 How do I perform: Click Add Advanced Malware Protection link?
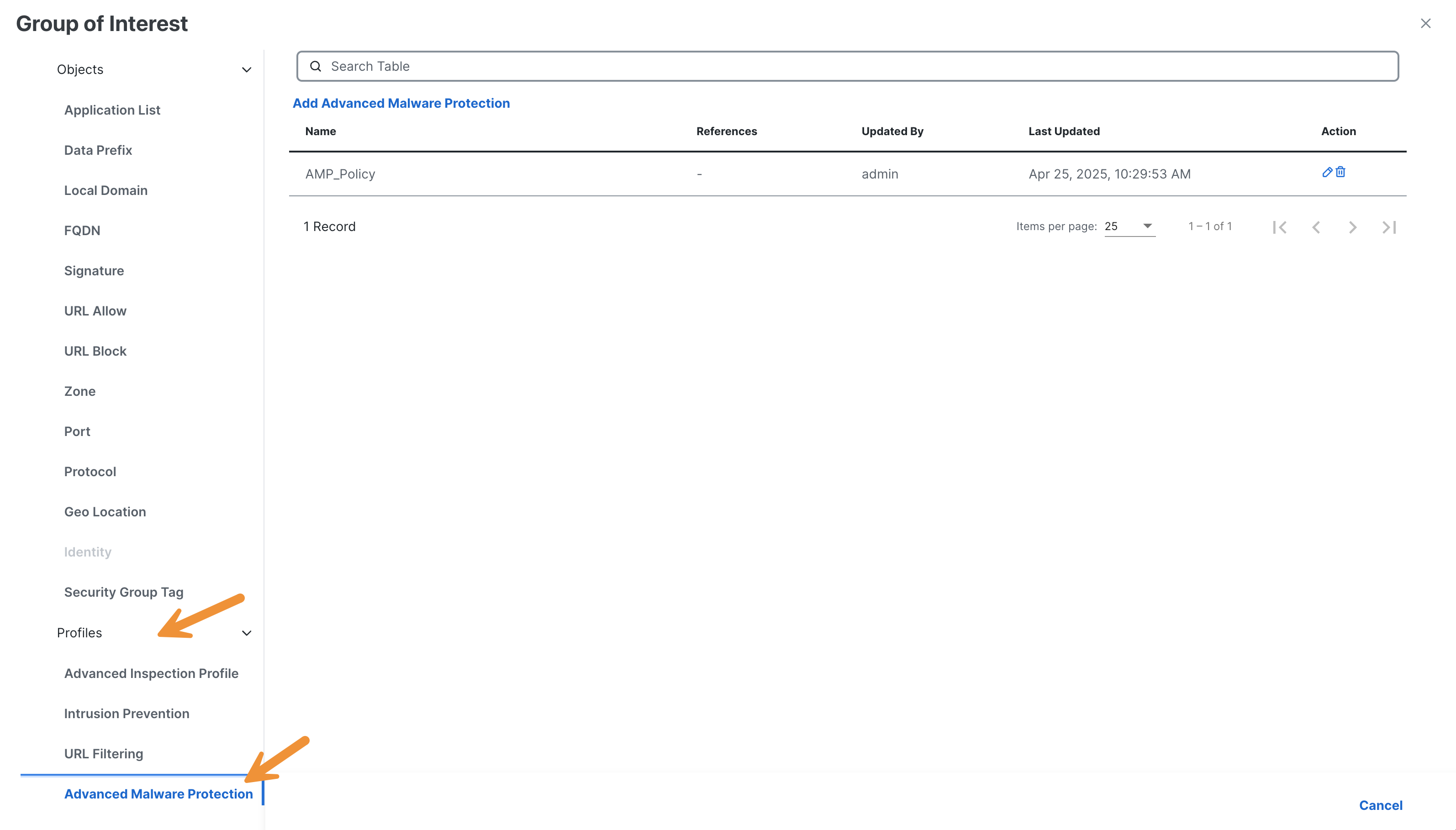(401, 103)
